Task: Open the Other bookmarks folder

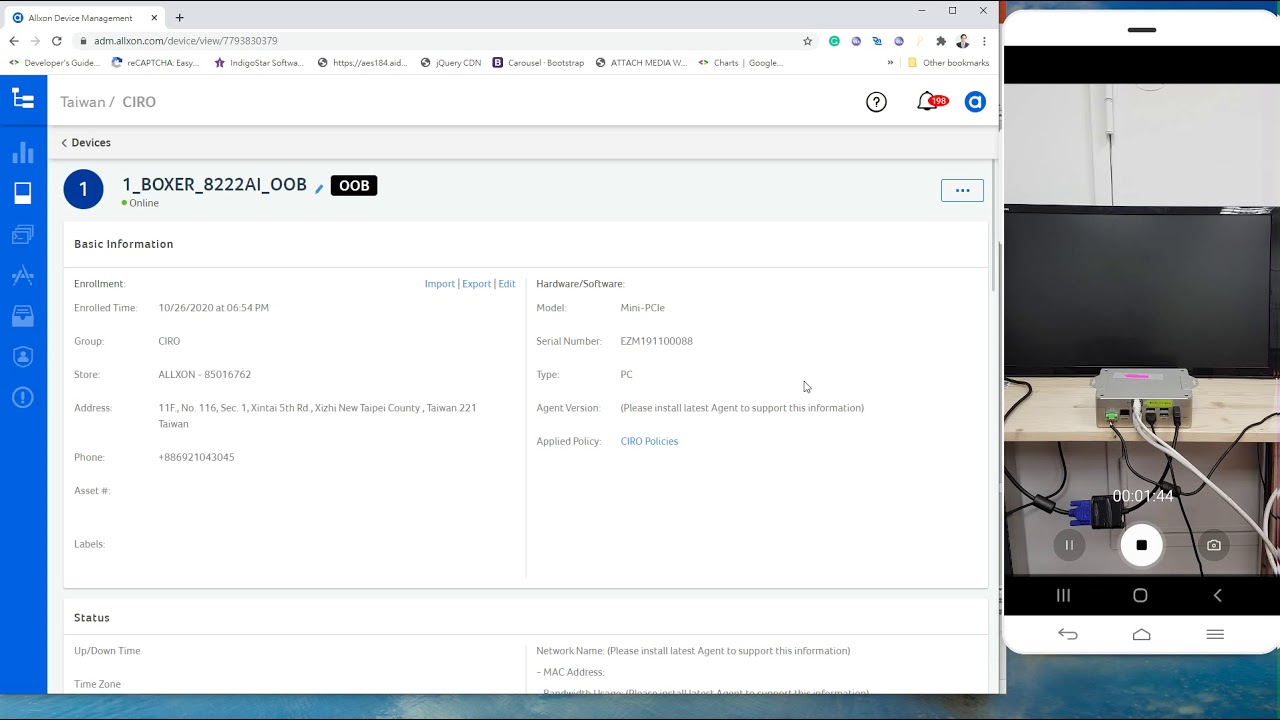Action: (948, 63)
